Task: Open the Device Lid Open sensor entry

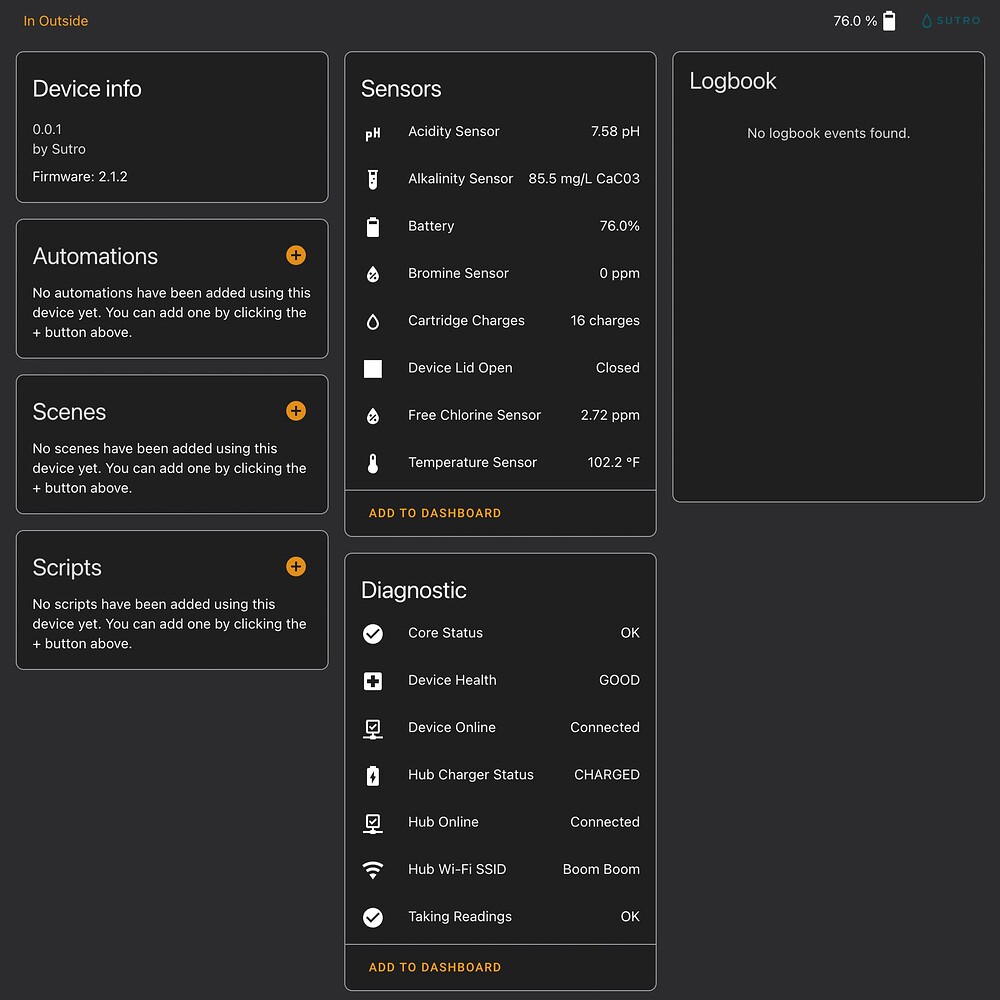Action: [500, 368]
